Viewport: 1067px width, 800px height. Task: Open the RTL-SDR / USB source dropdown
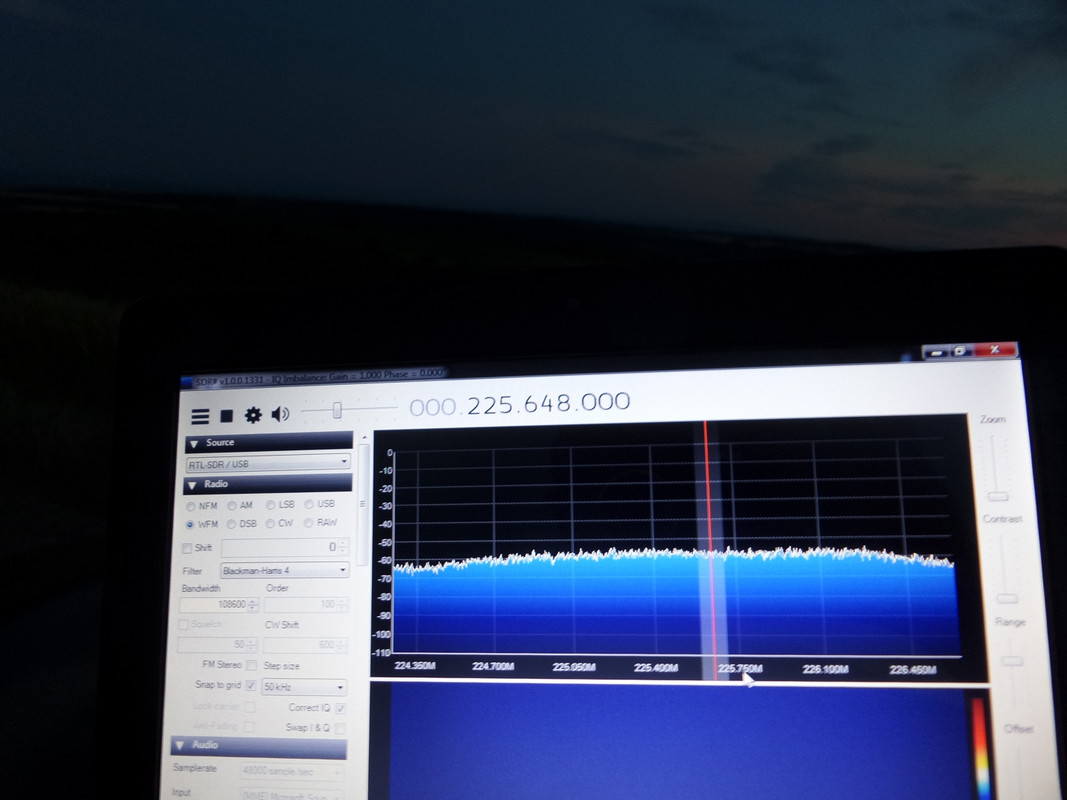[268, 463]
